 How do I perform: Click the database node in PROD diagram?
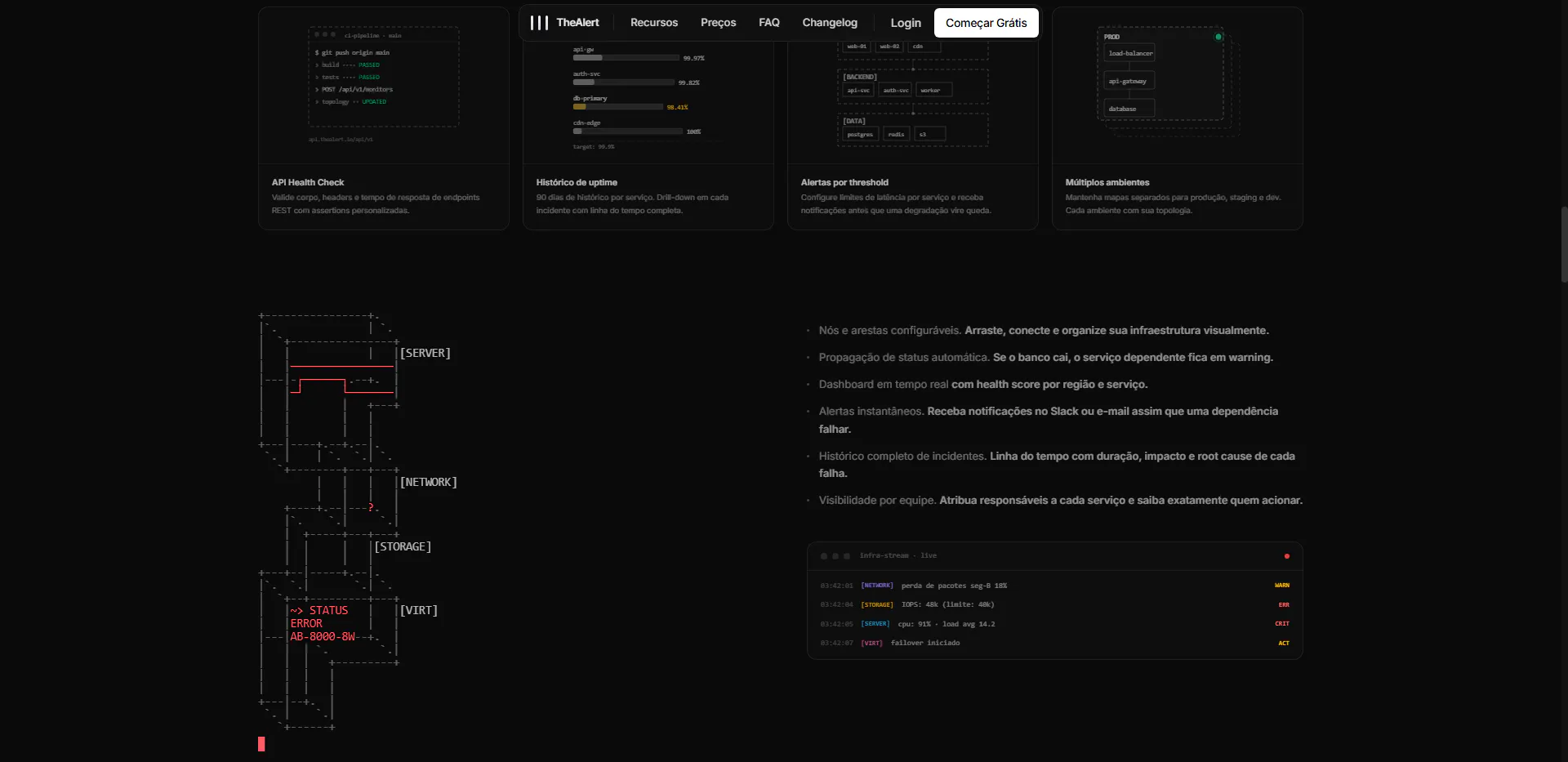pyautogui.click(x=1129, y=109)
